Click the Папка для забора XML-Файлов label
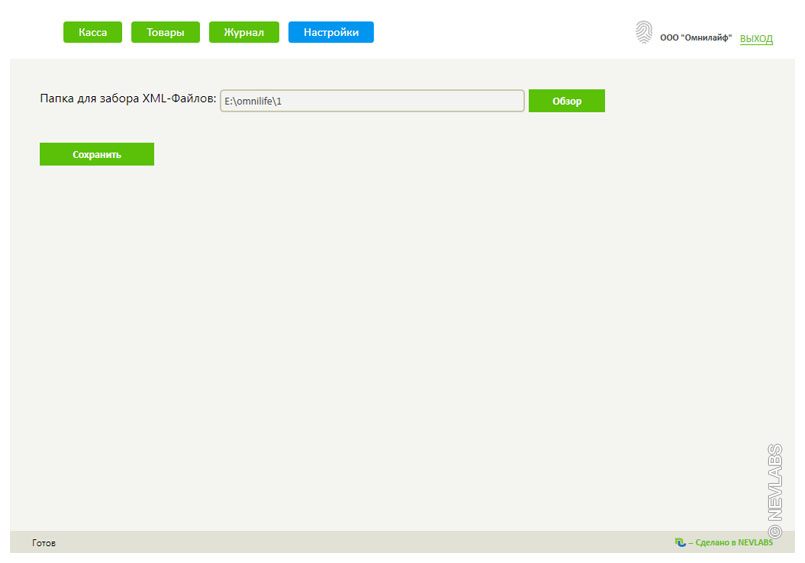Viewport: 805px width, 563px height. pos(128,99)
